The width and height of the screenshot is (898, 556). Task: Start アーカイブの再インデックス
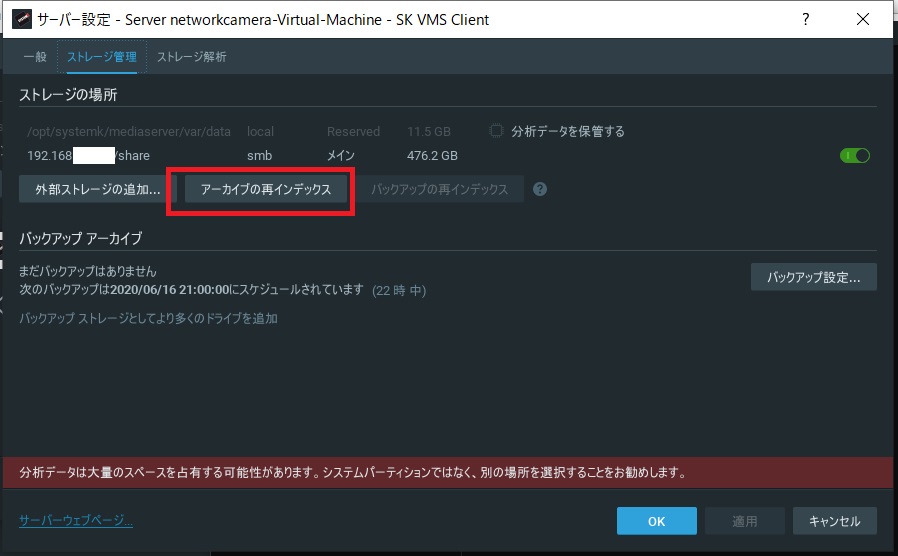point(266,189)
